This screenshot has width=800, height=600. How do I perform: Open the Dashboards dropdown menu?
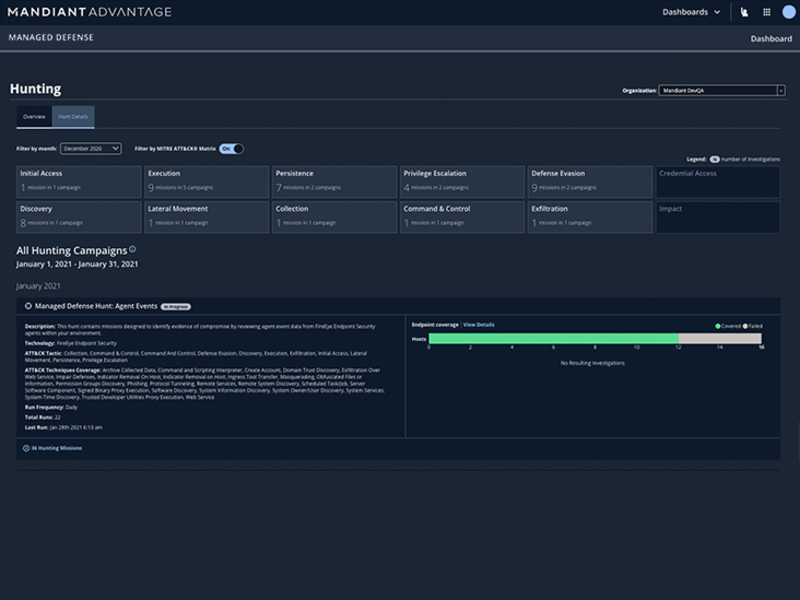(691, 12)
